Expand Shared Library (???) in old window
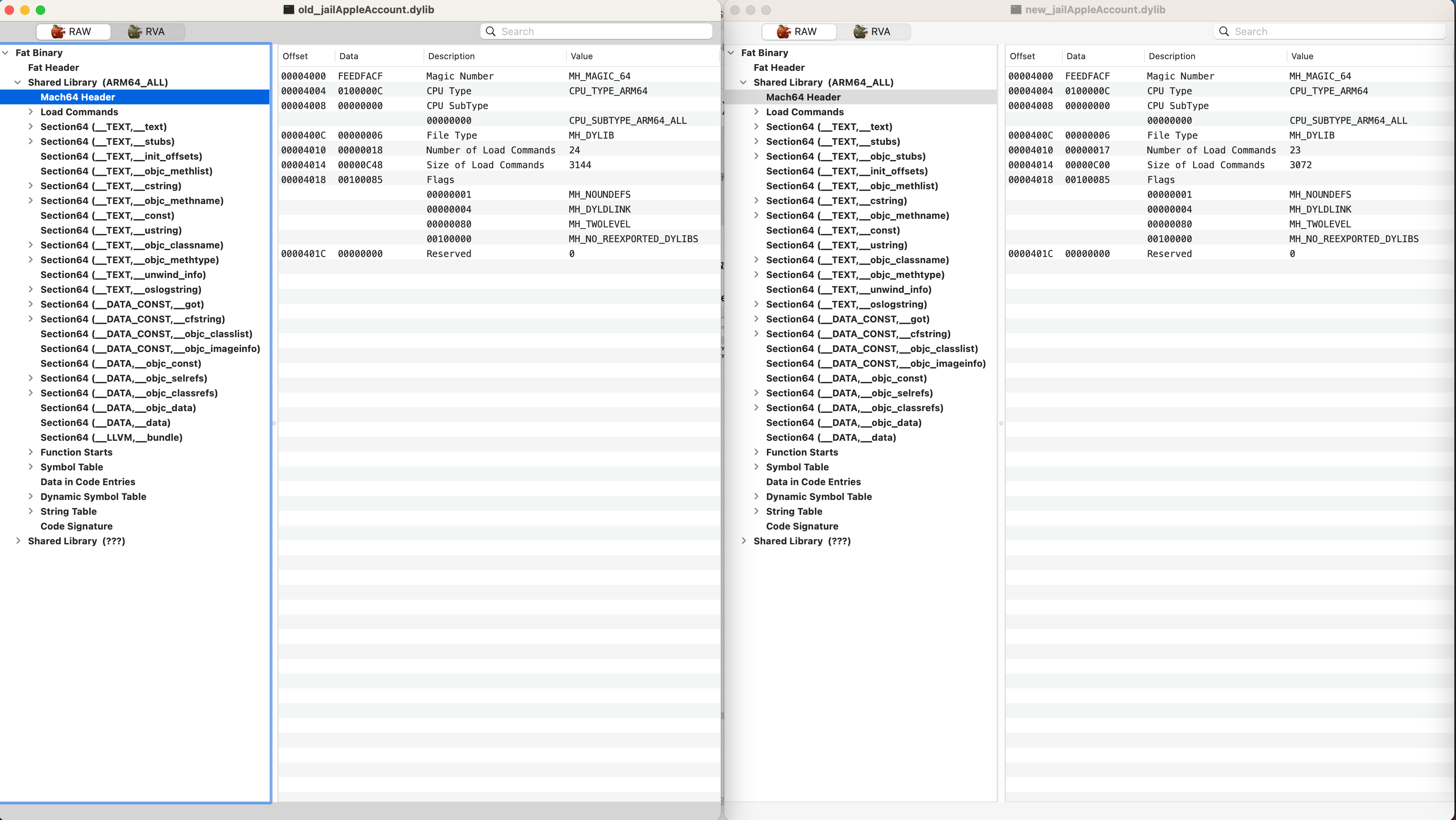Viewport: 1456px width, 820px height. [x=18, y=541]
